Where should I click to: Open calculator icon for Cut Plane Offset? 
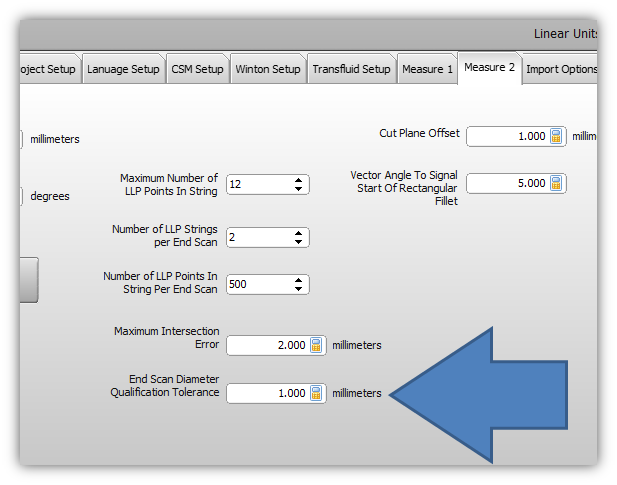556,136
